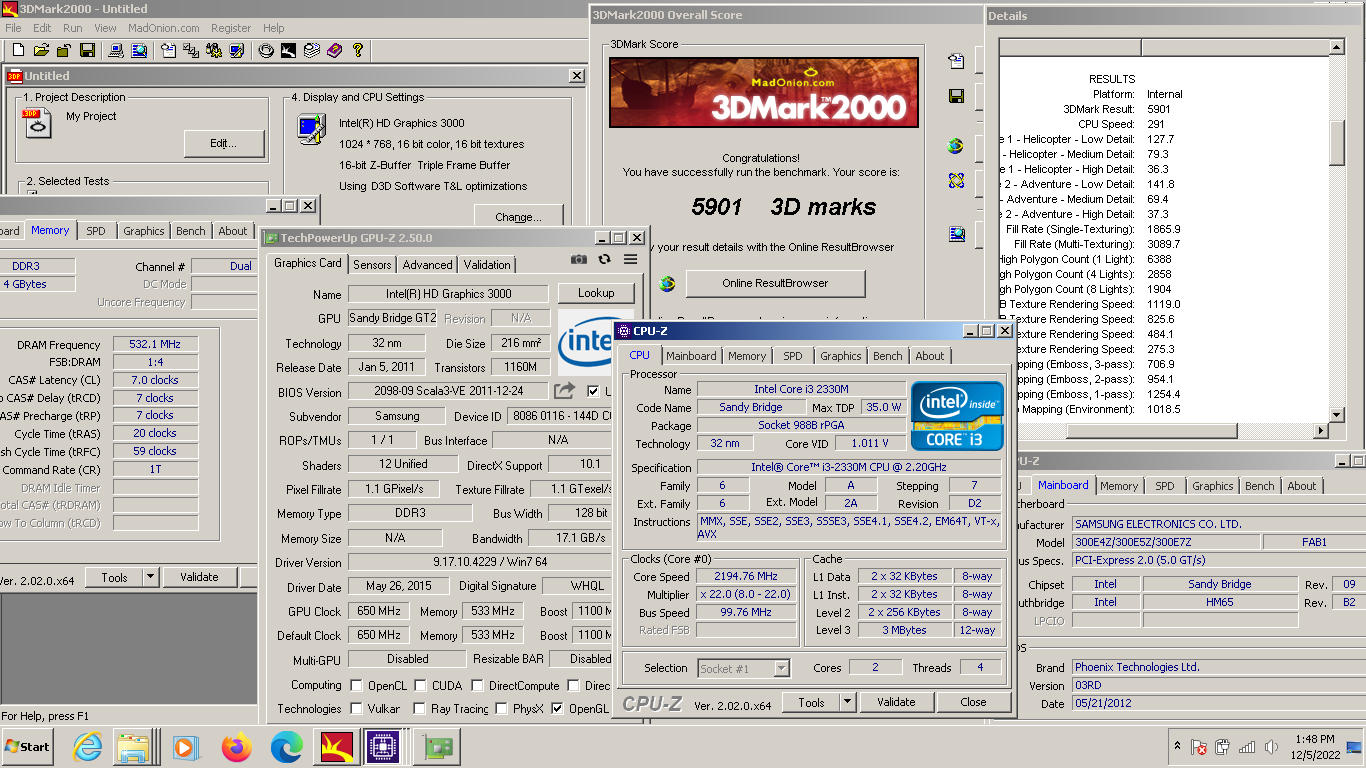Toggle the OpenGL checkbox in GPU-Z
This screenshot has width=1366, height=768.
point(557,709)
